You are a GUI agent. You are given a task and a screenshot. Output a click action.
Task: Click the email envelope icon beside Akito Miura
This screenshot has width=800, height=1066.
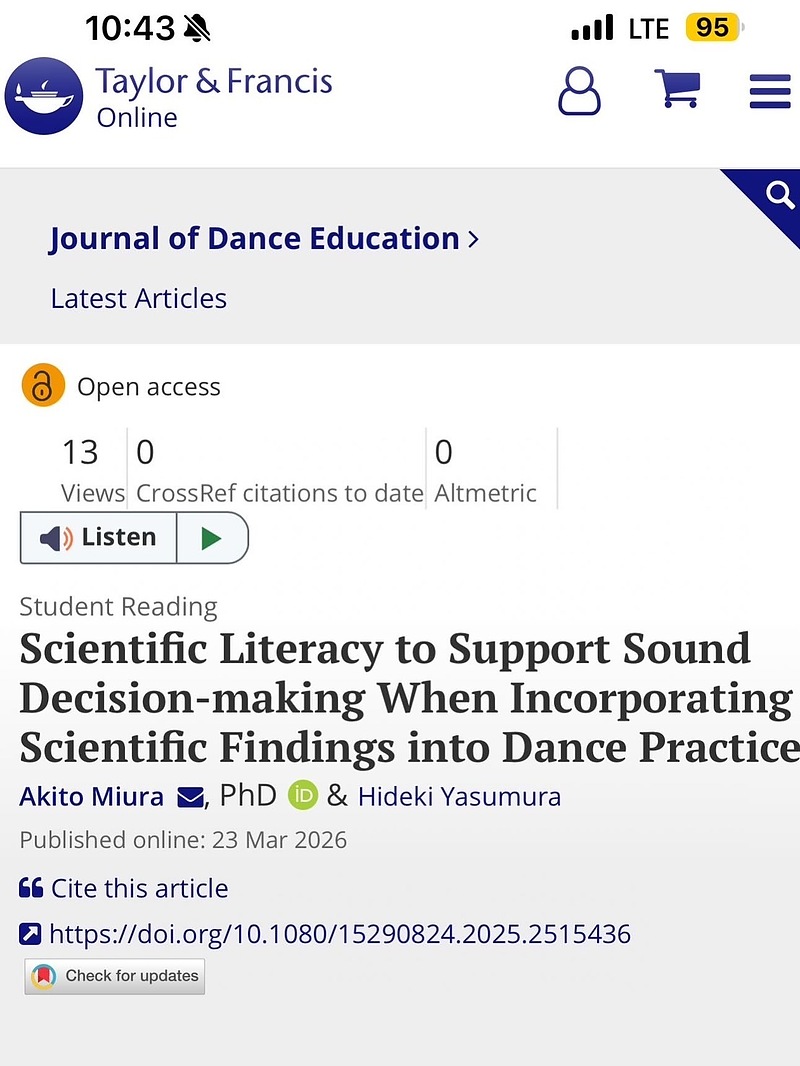[190, 797]
